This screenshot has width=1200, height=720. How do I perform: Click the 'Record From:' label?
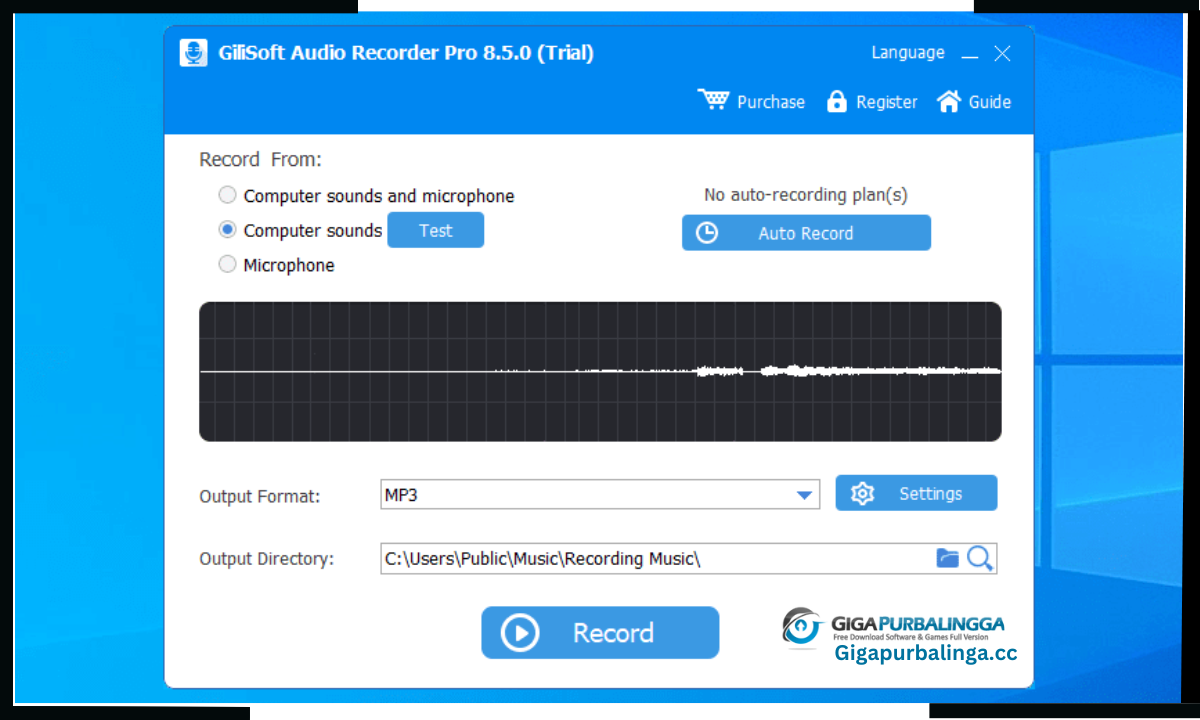click(x=261, y=159)
